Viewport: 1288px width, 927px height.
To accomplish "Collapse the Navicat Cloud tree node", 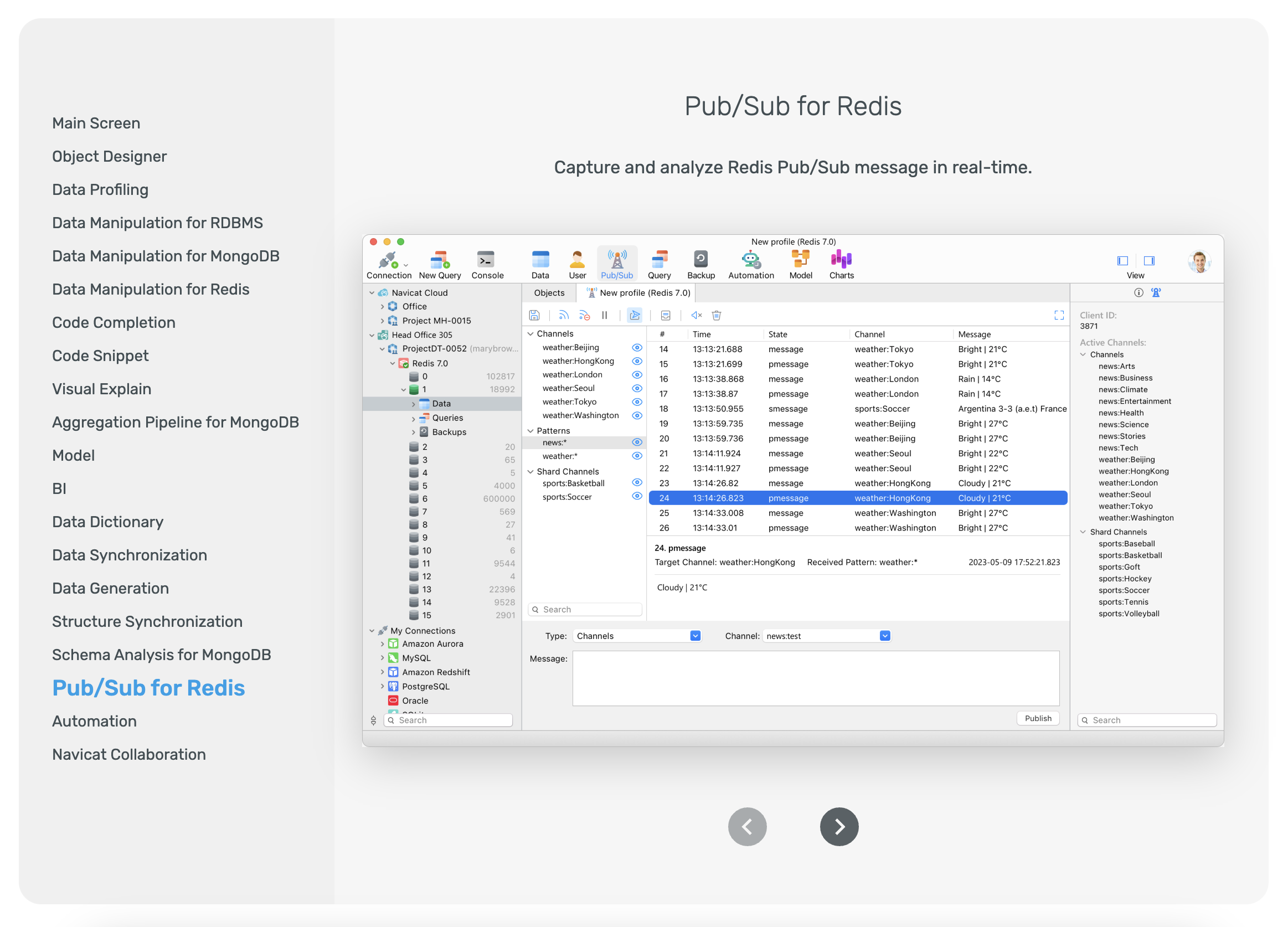I will click(372, 293).
